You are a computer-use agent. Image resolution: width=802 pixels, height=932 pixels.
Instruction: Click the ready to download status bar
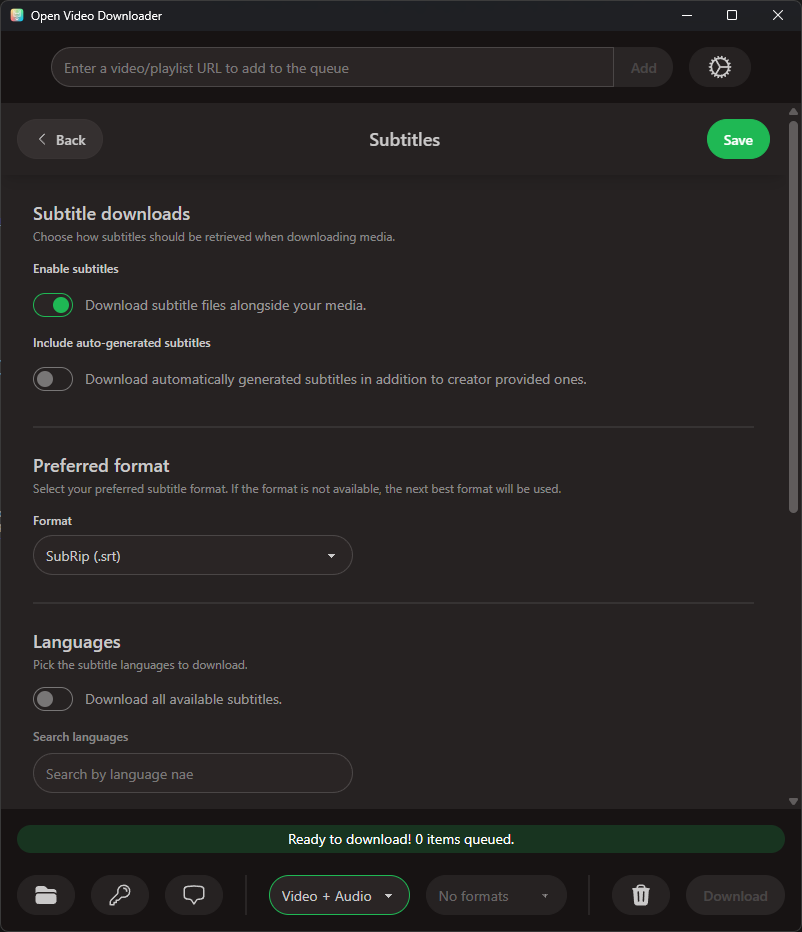point(401,838)
